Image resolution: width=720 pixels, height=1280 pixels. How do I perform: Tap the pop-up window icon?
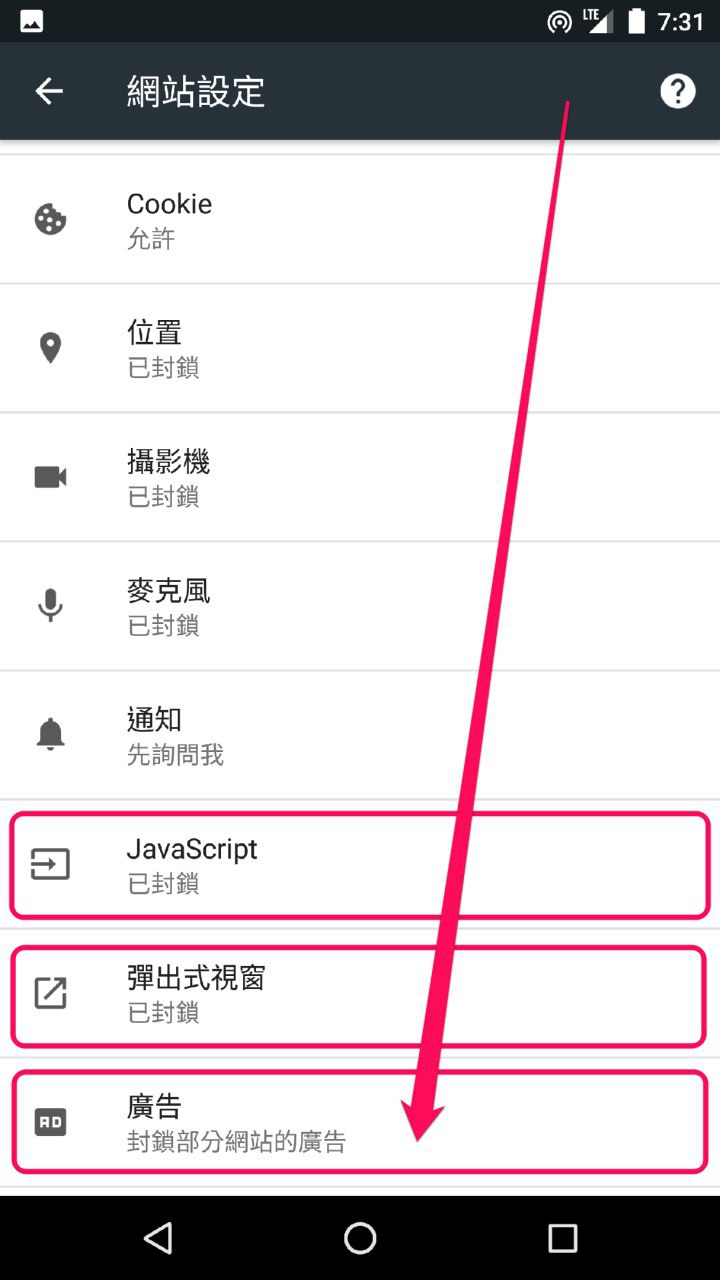(x=50, y=993)
